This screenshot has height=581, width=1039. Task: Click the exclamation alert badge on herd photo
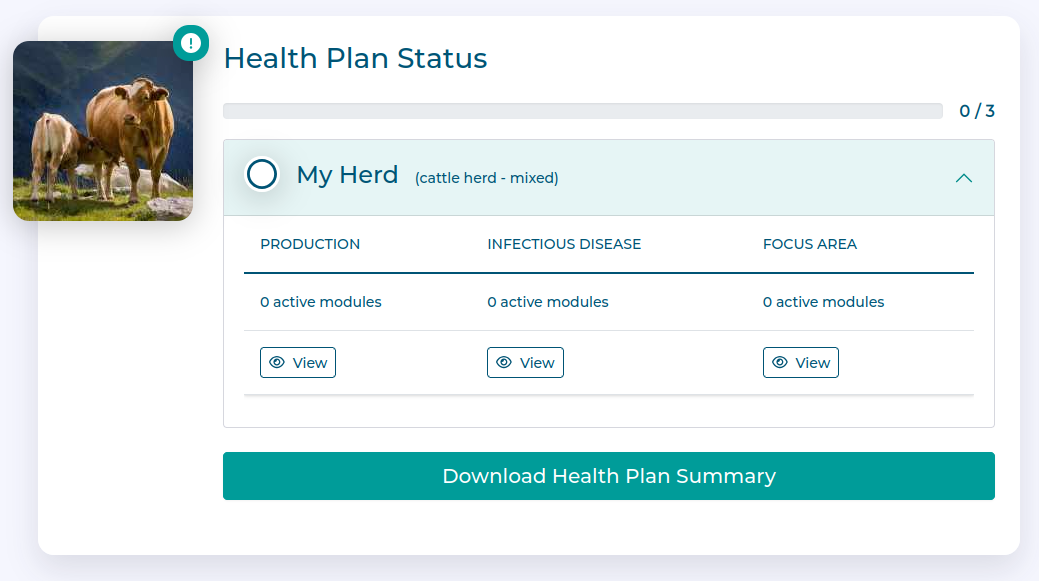191,43
